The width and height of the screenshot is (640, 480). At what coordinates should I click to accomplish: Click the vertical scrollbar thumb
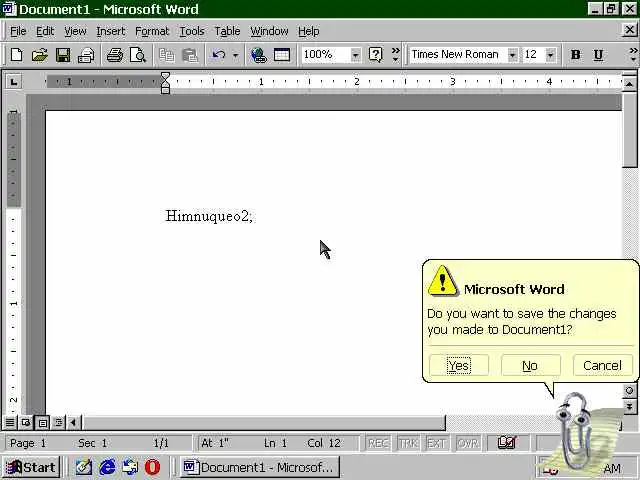(629, 131)
